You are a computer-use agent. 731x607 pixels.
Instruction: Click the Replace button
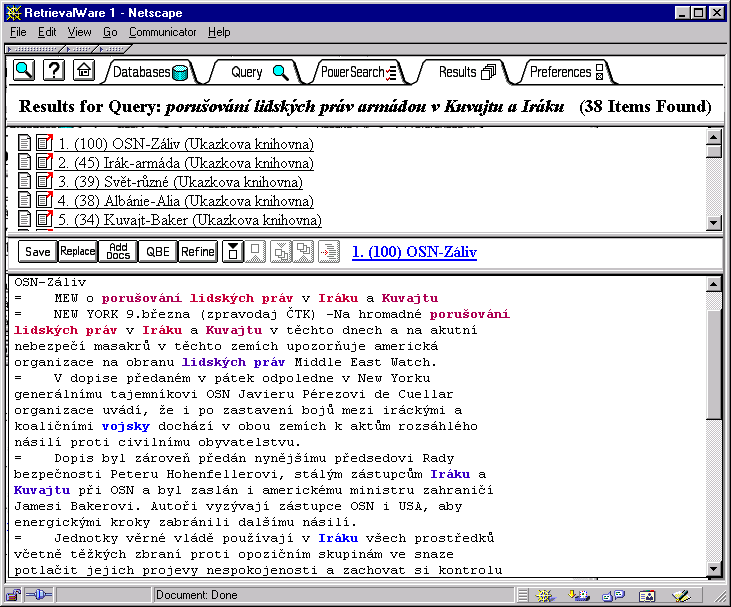click(x=78, y=252)
